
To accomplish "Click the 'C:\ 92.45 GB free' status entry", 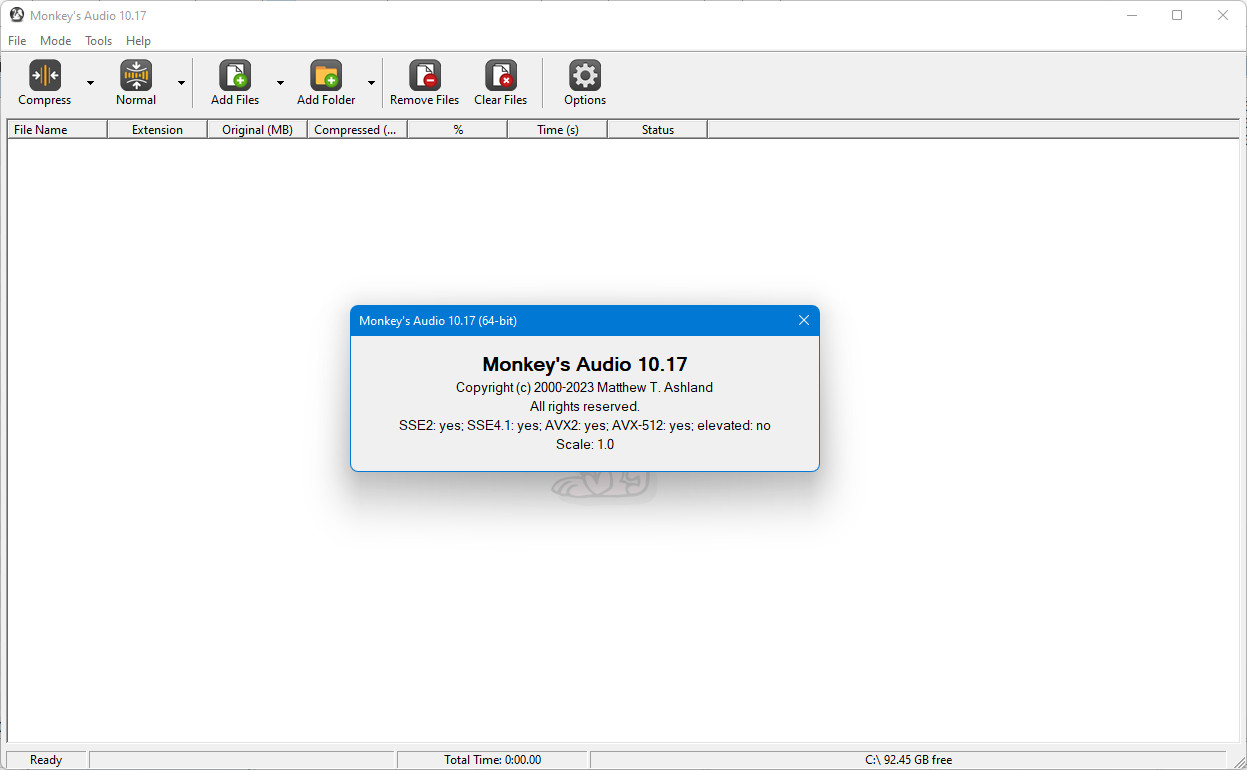I will [x=908, y=760].
